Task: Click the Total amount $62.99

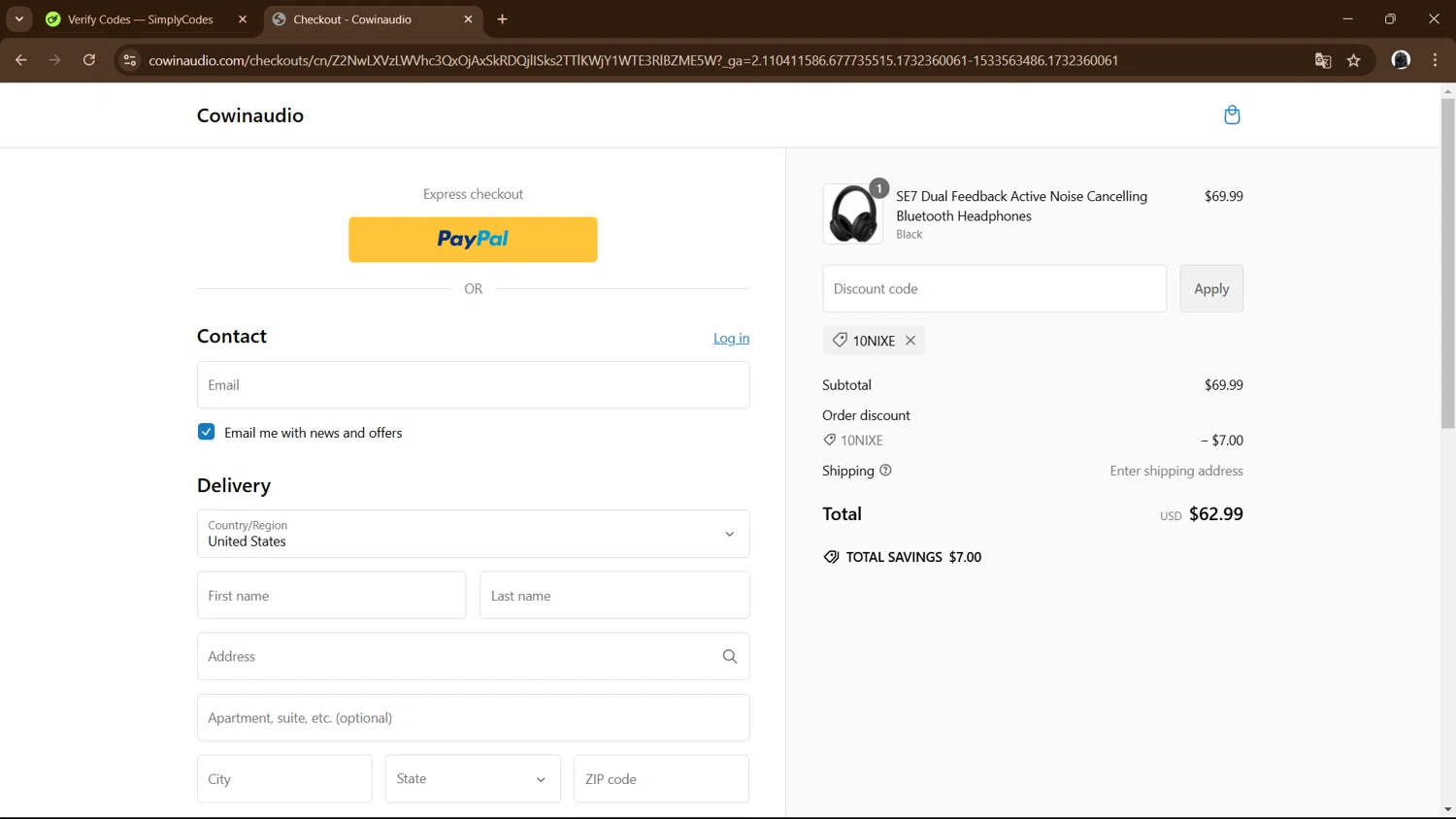Action: [1216, 514]
